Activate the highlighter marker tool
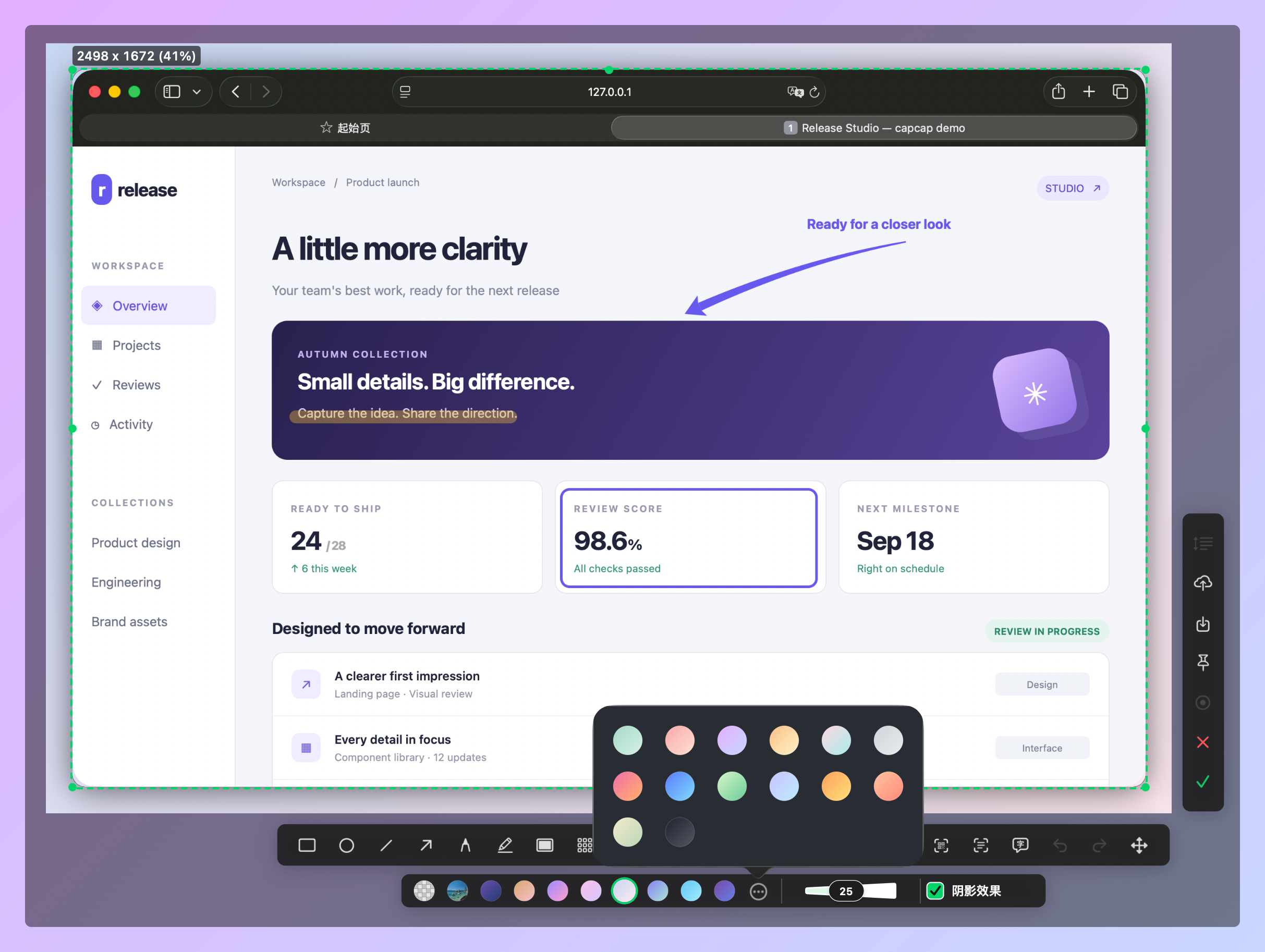This screenshot has width=1265, height=952. [x=505, y=845]
